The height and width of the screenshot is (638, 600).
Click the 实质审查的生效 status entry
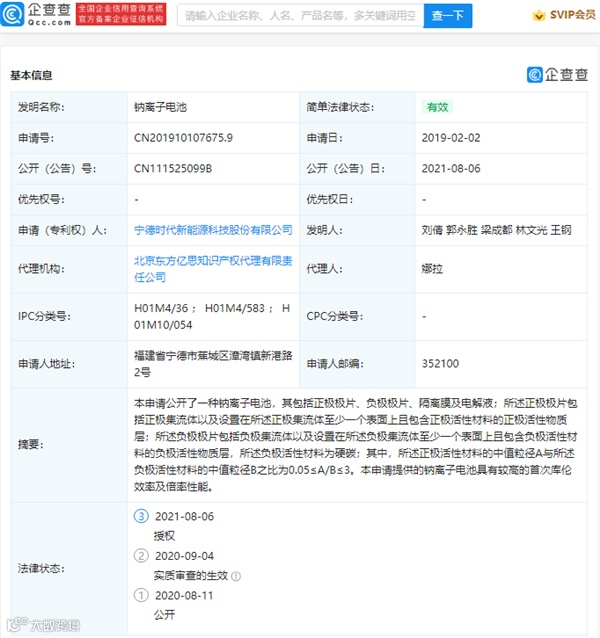click(191, 575)
